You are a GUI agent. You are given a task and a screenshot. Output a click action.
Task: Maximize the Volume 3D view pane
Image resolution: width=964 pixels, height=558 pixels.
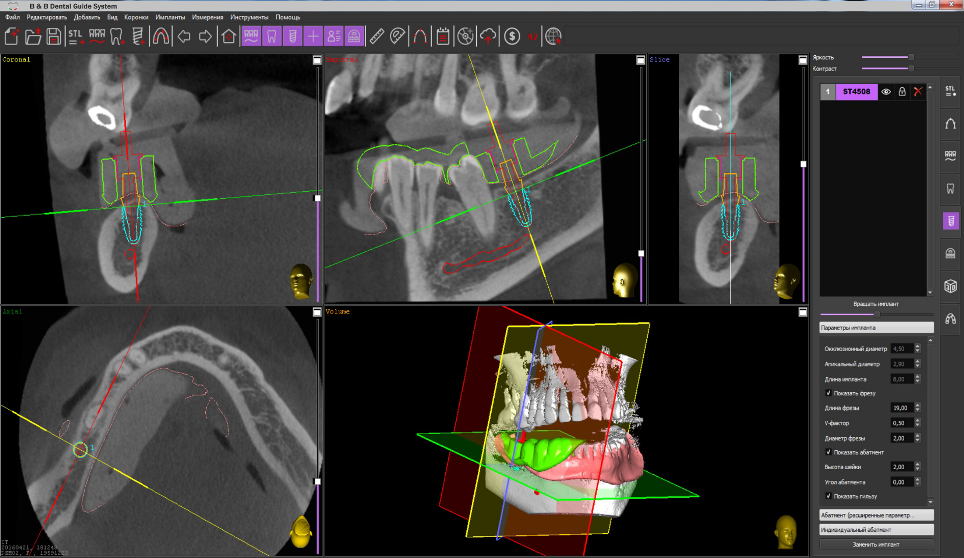point(802,313)
